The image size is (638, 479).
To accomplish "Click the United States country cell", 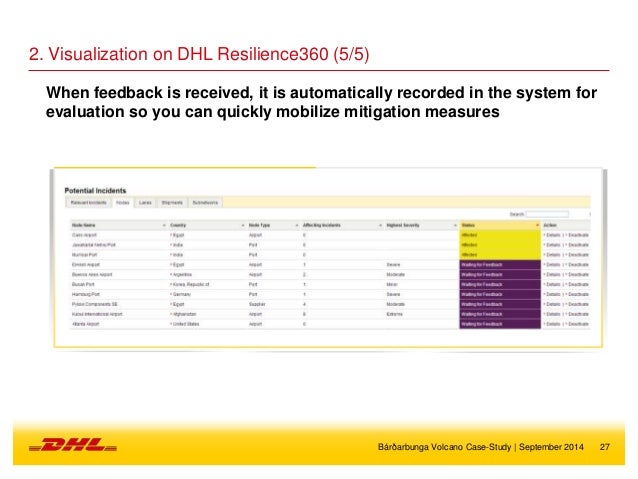I will (185, 324).
